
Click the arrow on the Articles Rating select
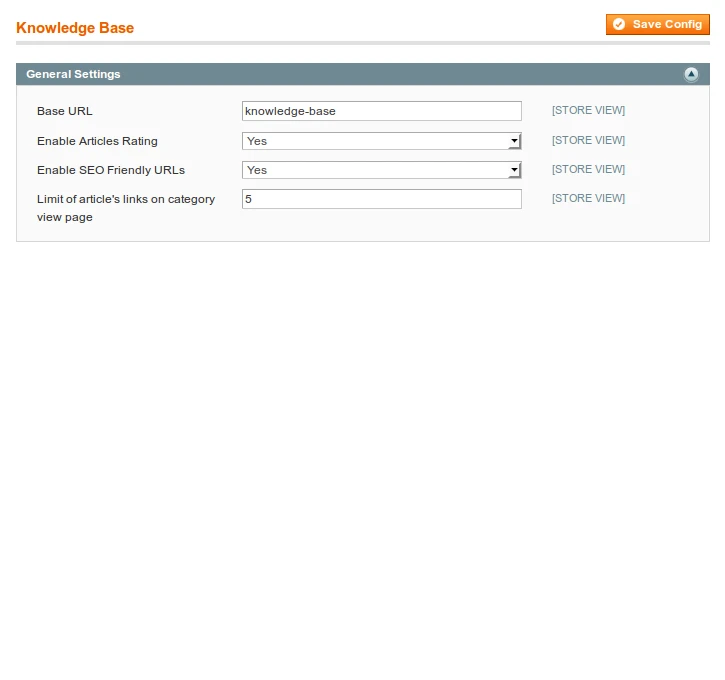pyautogui.click(x=514, y=142)
